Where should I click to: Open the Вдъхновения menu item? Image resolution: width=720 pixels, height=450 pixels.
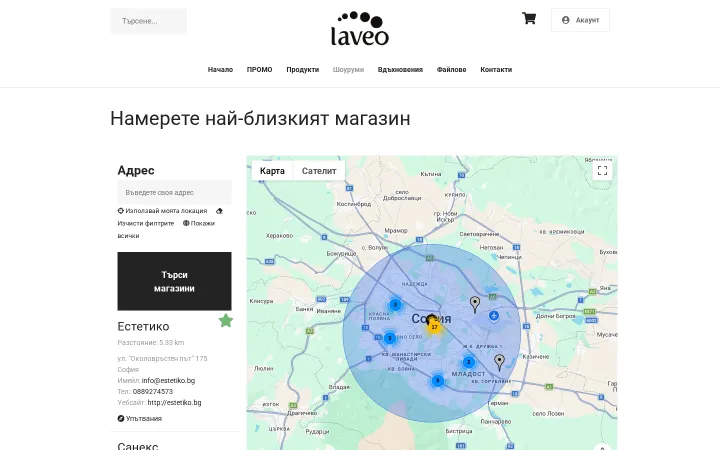400,70
